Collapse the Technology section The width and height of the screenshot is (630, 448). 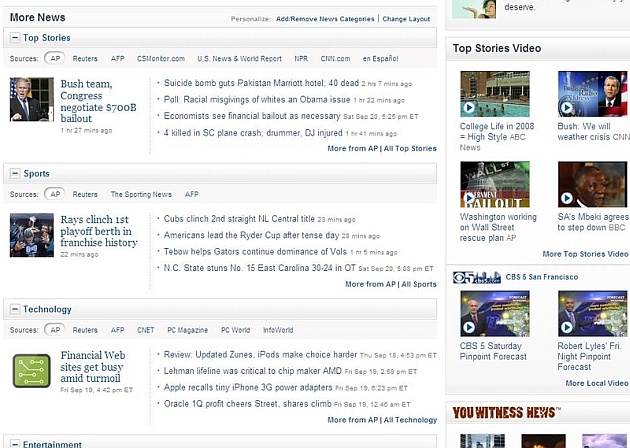15,310
